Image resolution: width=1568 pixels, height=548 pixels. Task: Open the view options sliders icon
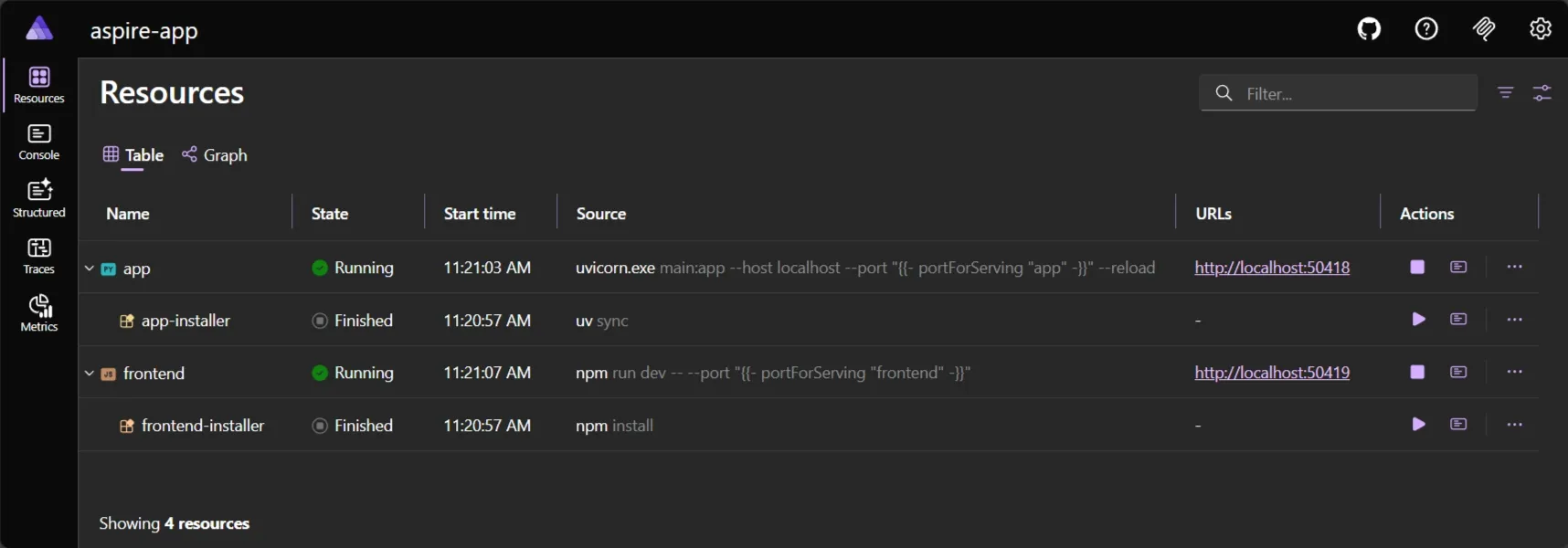coord(1542,92)
